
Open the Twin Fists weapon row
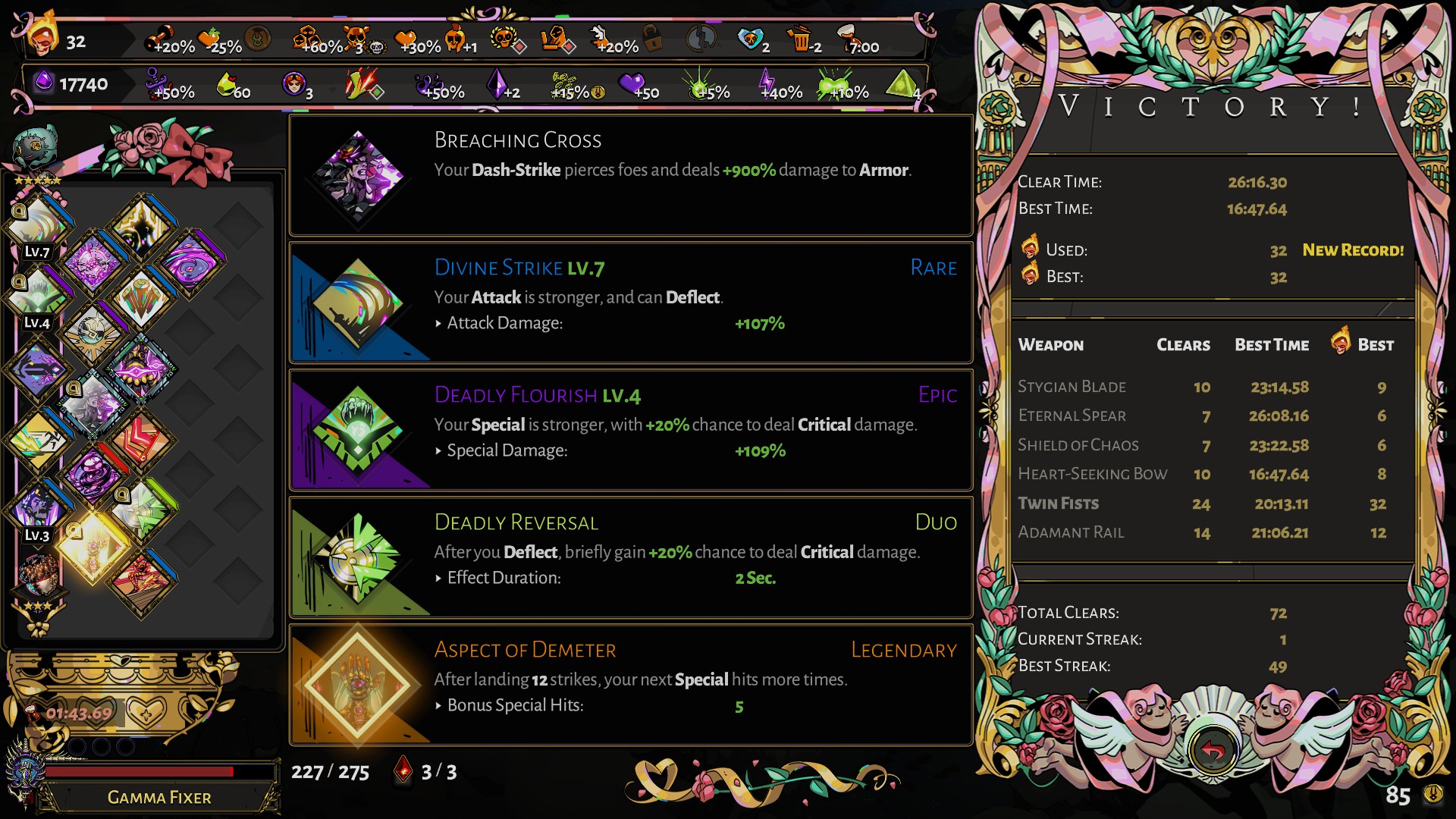pos(1213,504)
